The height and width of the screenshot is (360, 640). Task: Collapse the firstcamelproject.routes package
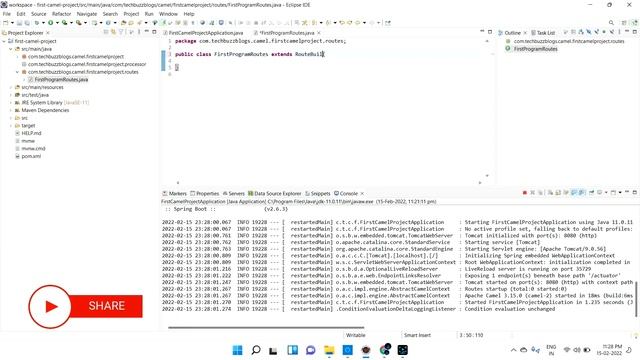[18, 72]
